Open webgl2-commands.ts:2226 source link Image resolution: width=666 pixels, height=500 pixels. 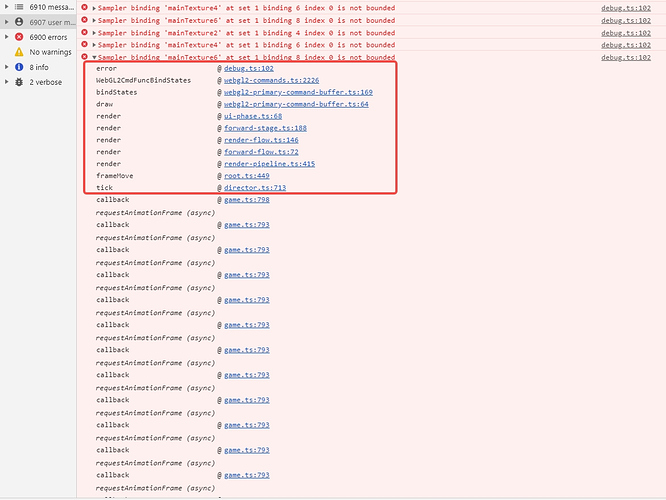tap(271, 80)
